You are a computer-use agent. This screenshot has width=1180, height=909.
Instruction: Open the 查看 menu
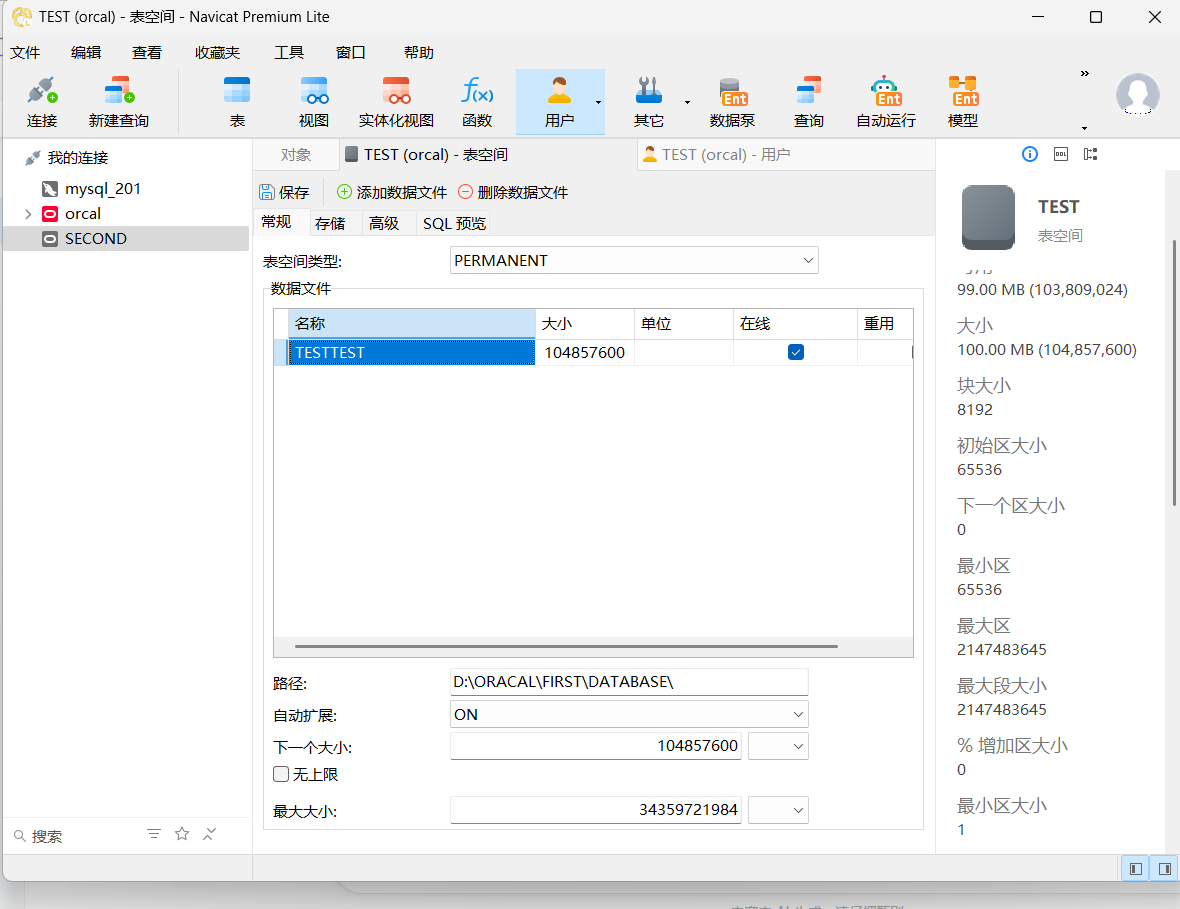(147, 53)
